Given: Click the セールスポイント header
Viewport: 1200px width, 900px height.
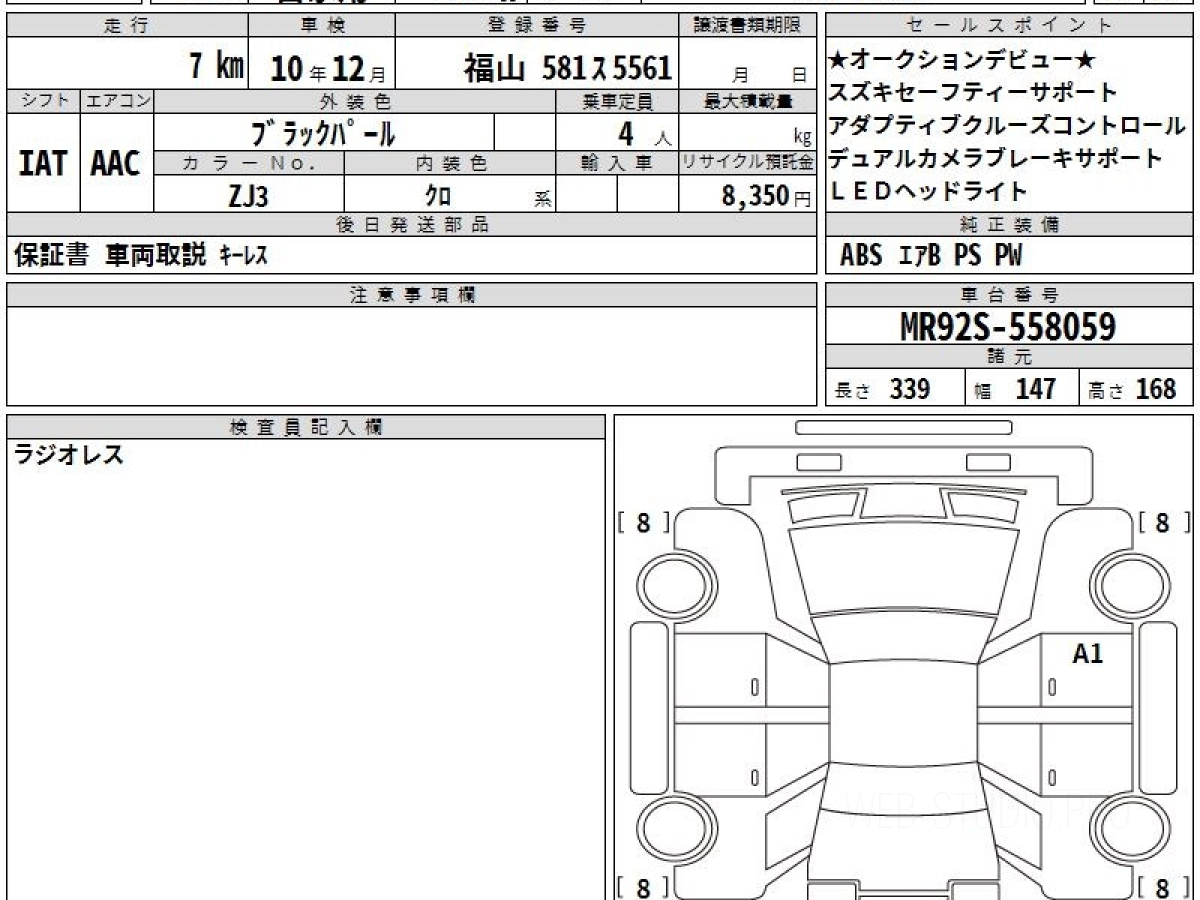Looking at the screenshot, I should point(1009,26).
